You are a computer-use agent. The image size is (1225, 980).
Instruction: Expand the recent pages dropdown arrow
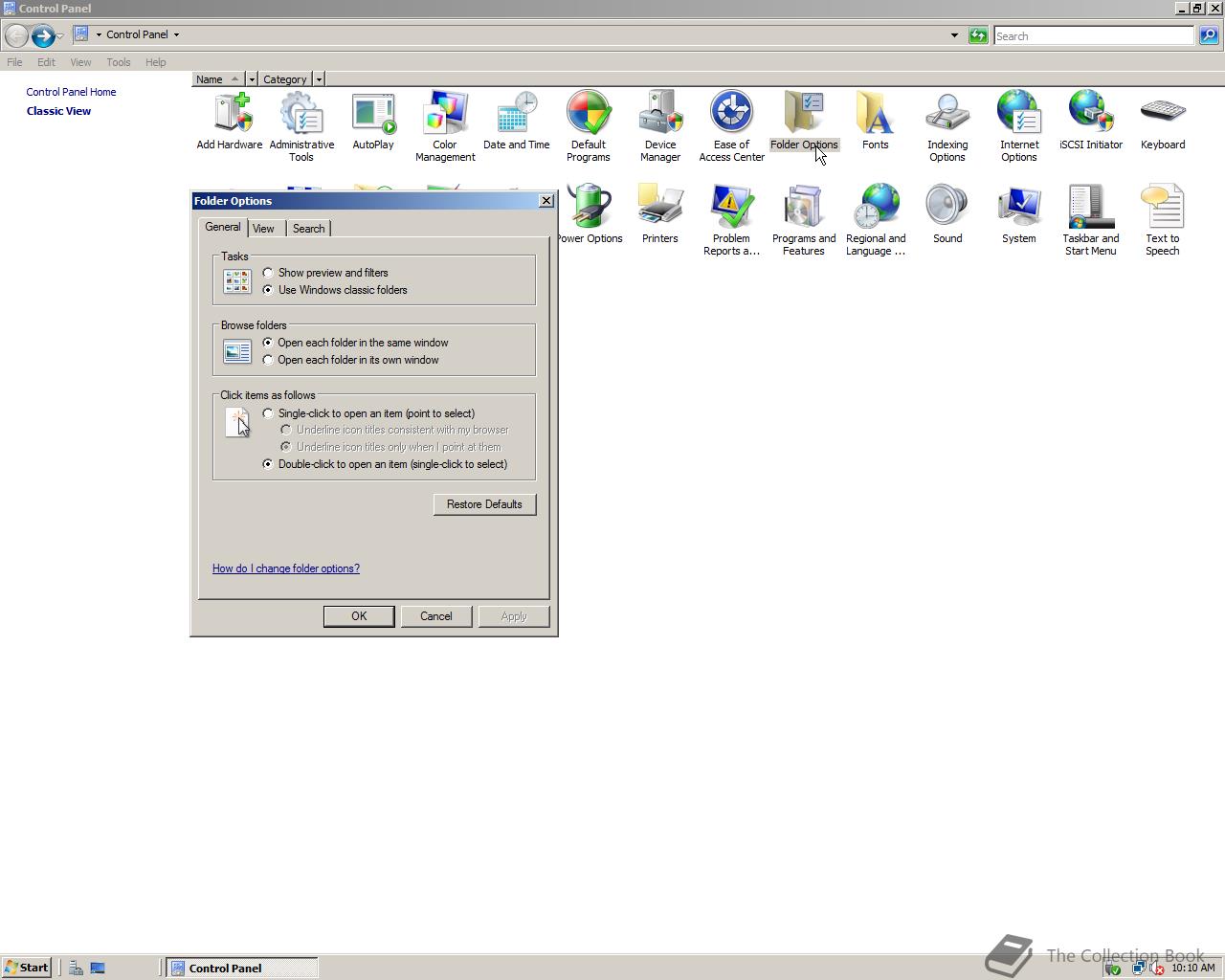pos(60,36)
